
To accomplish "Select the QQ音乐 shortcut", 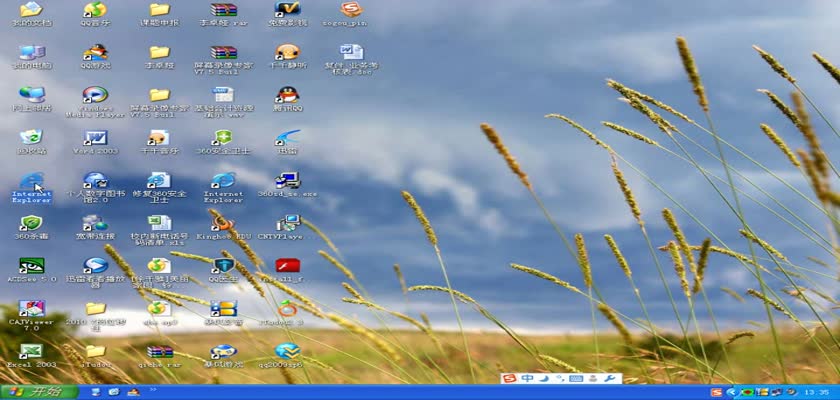I will tap(95, 14).
